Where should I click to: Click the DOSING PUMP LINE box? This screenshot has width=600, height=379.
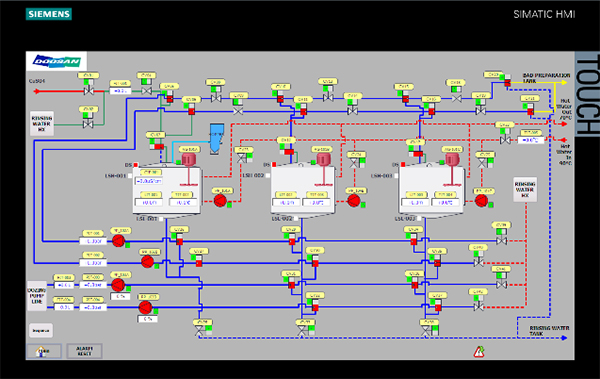point(37,296)
